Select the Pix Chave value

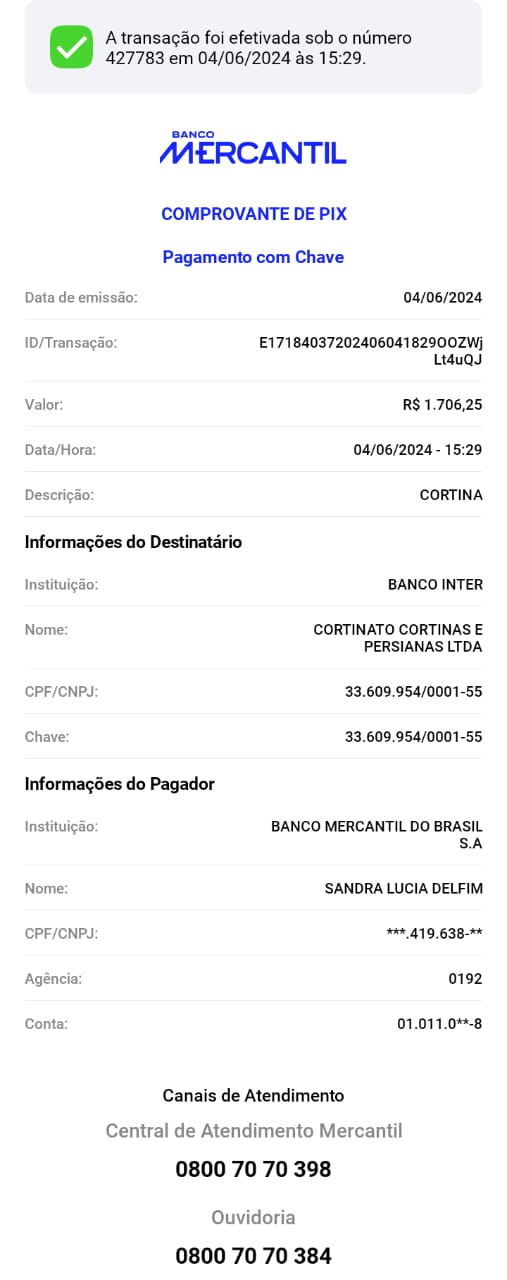tap(414, 737)
